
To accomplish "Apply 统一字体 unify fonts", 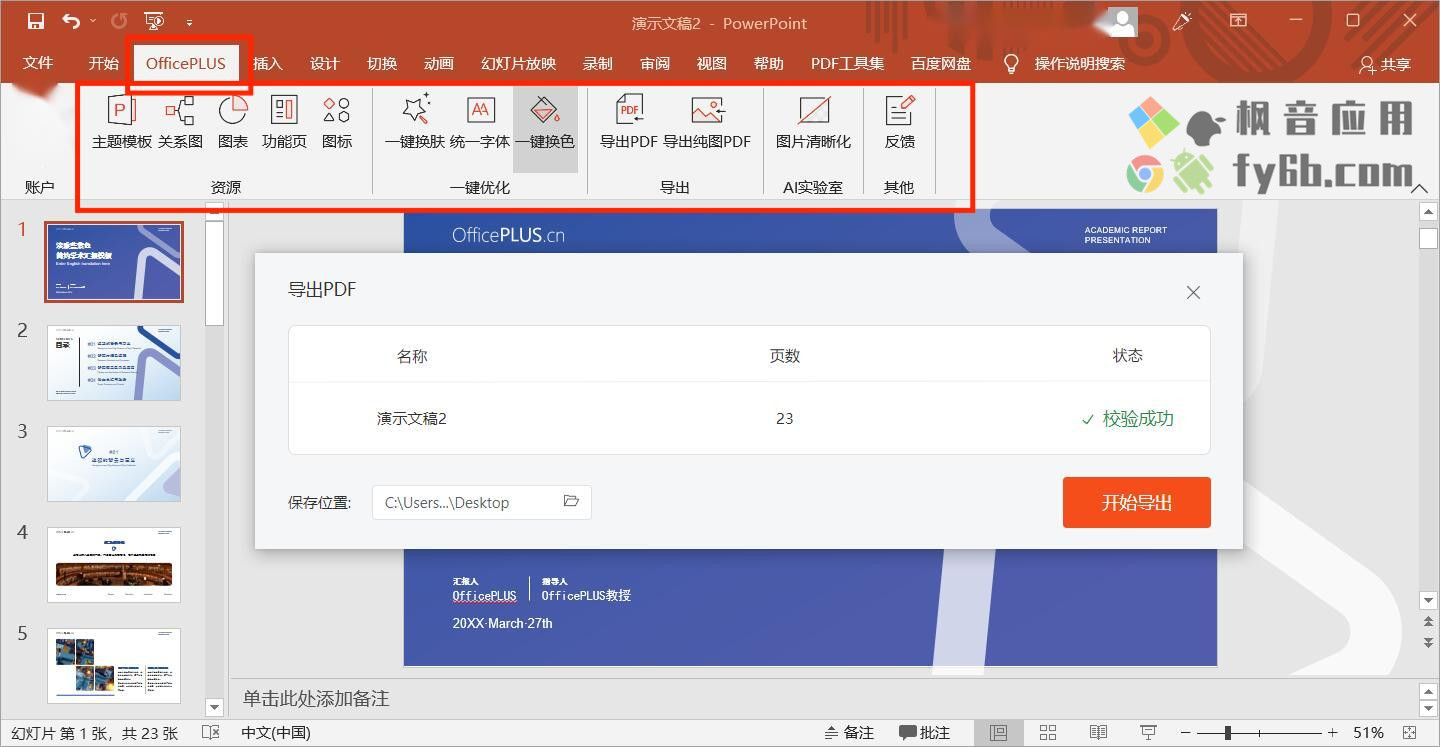I will coord(480,122).
